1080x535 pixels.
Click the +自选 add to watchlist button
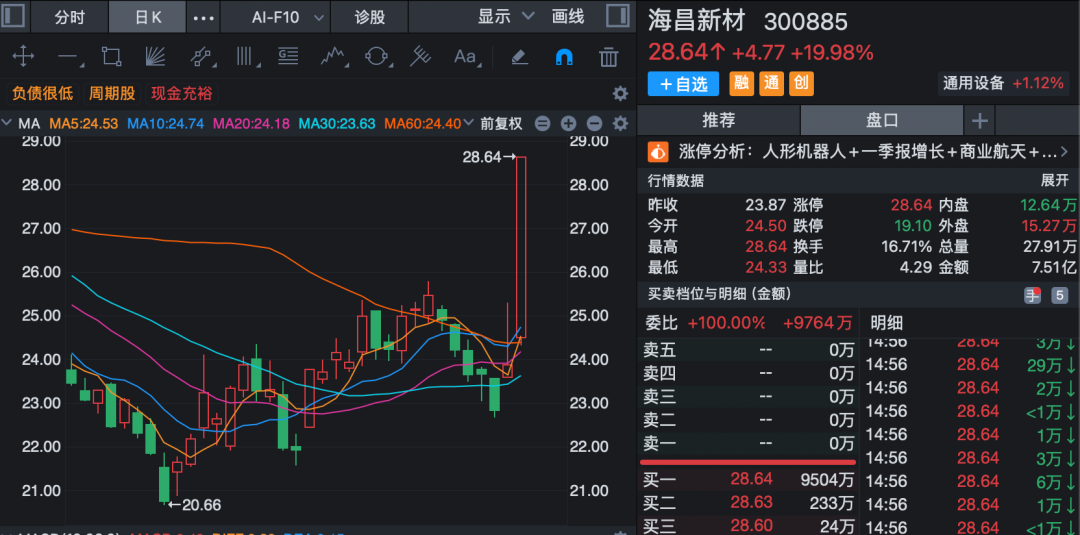[x=683, y=84]
